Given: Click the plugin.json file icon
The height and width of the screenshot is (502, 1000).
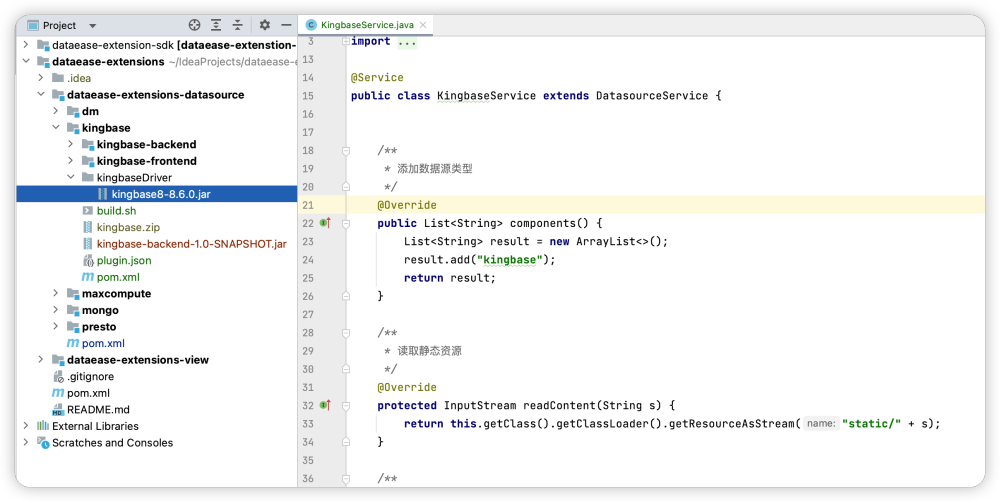Looking at the screenshot, I should [88, 260].
